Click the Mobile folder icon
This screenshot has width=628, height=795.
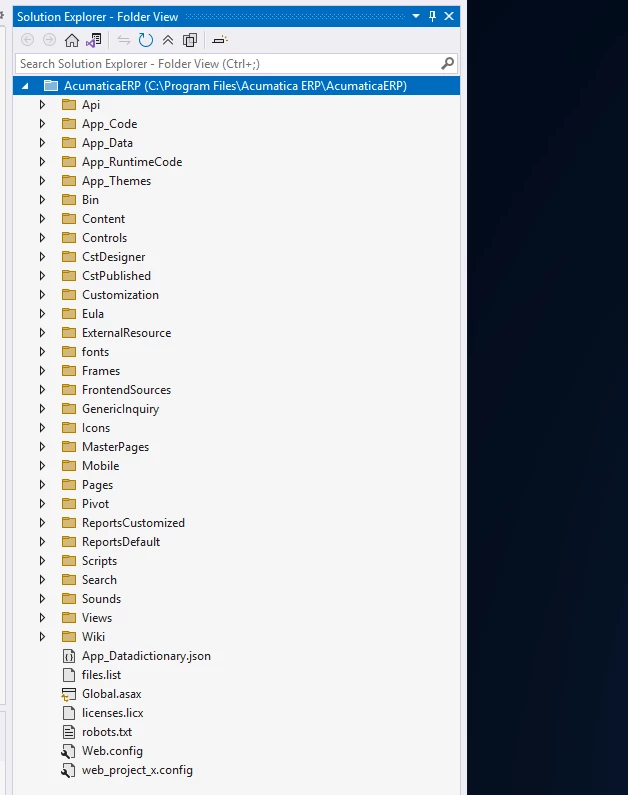69,466
